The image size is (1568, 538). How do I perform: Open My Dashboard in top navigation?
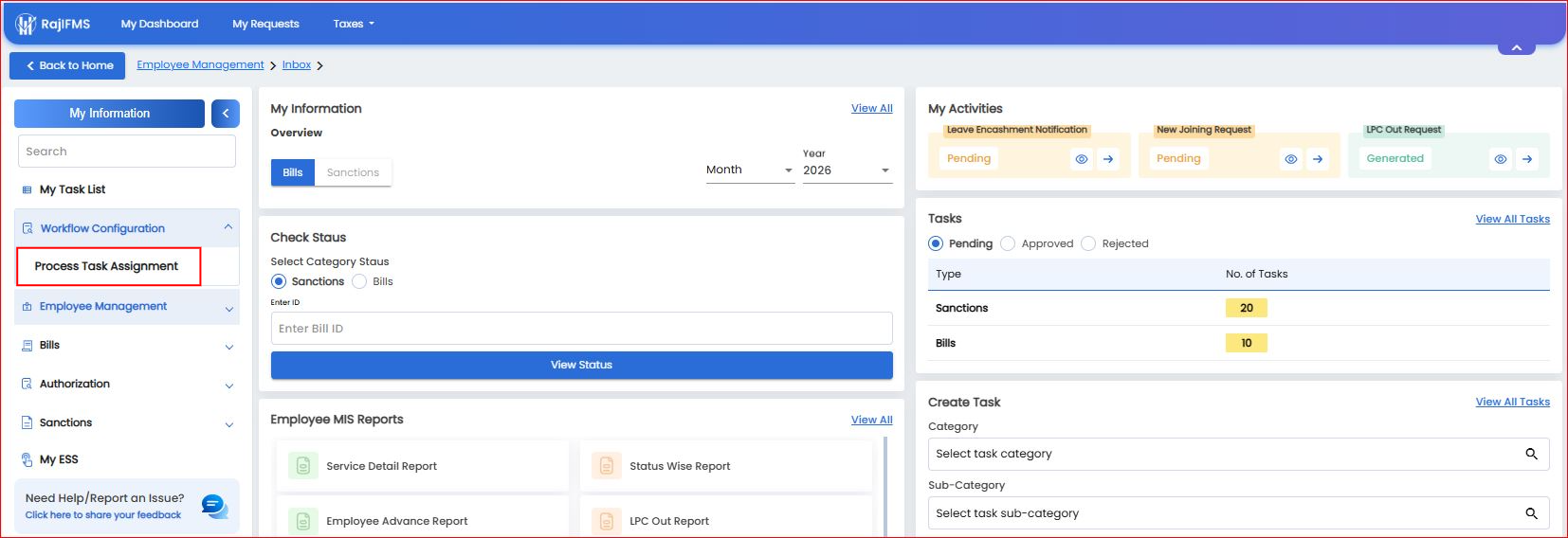click(x=160, y=24)
